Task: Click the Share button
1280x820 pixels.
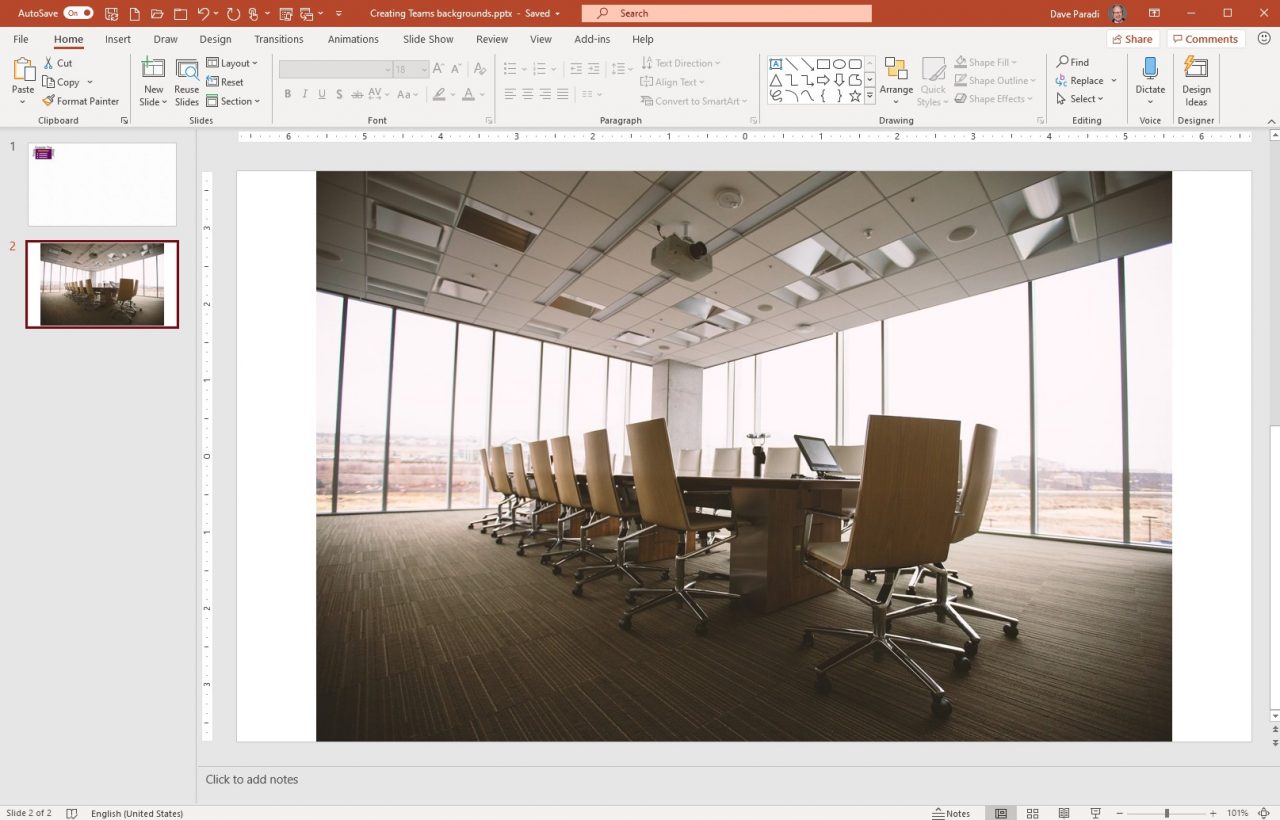Action: click(x=1131, y=39)
